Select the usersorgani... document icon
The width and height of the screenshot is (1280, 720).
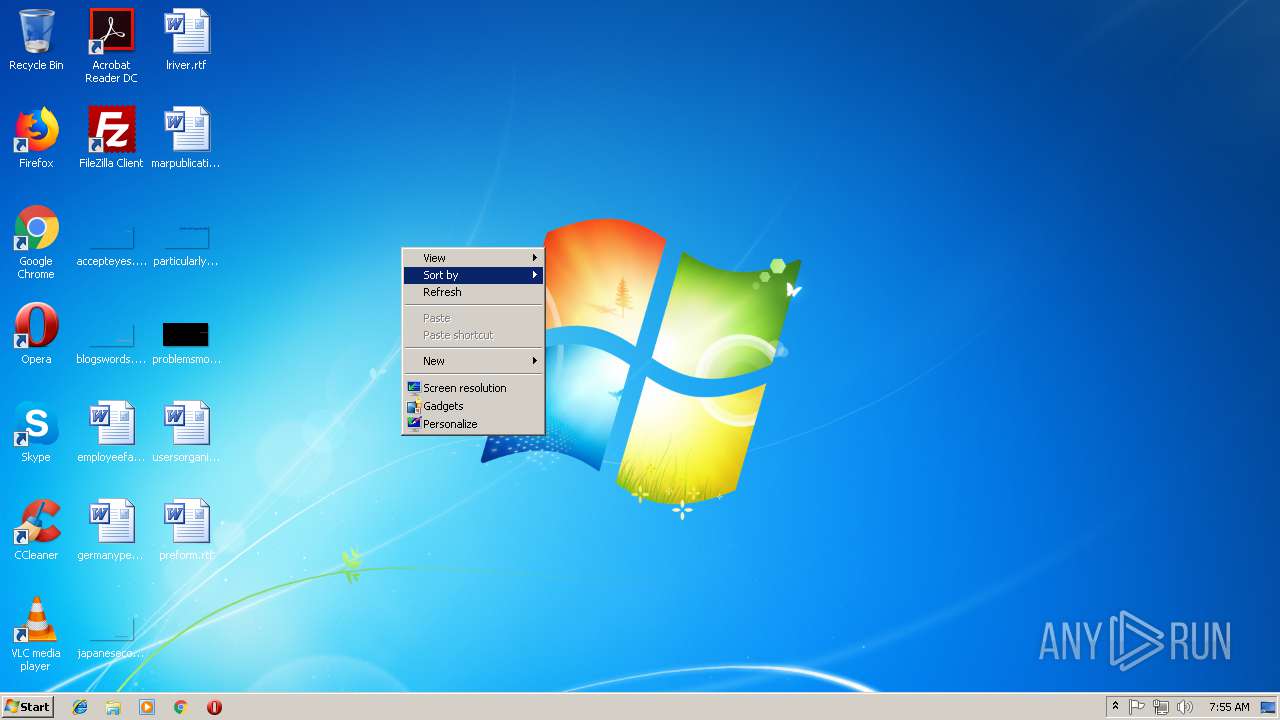pos(186,432)
